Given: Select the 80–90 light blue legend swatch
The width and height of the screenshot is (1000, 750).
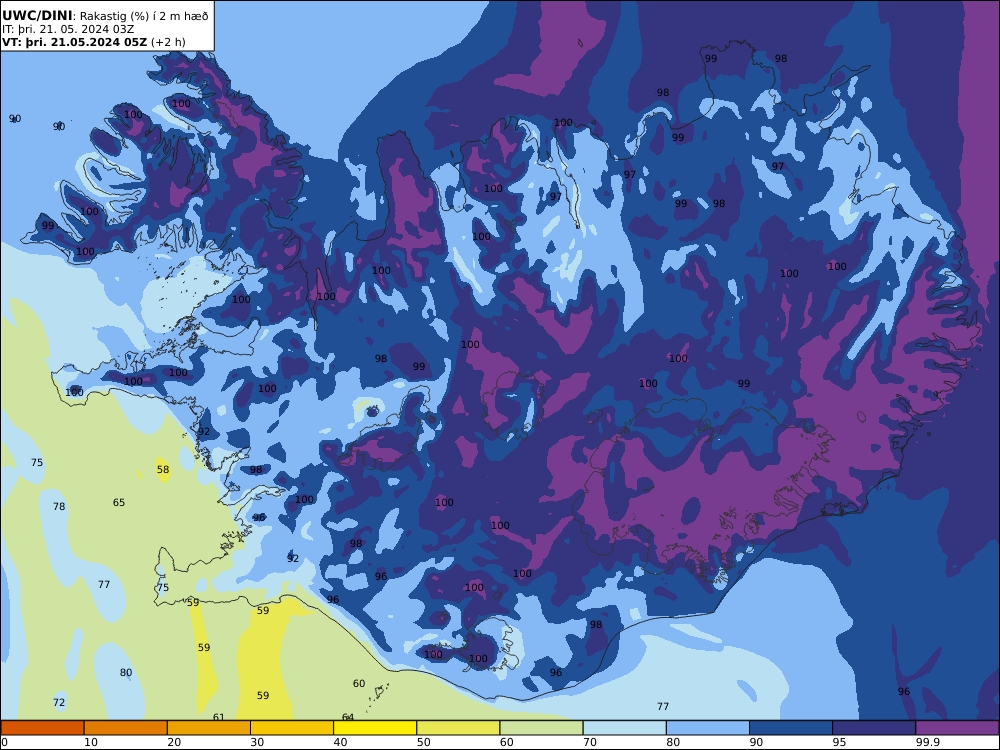Looking at the screenshot, I should point(708,728).
